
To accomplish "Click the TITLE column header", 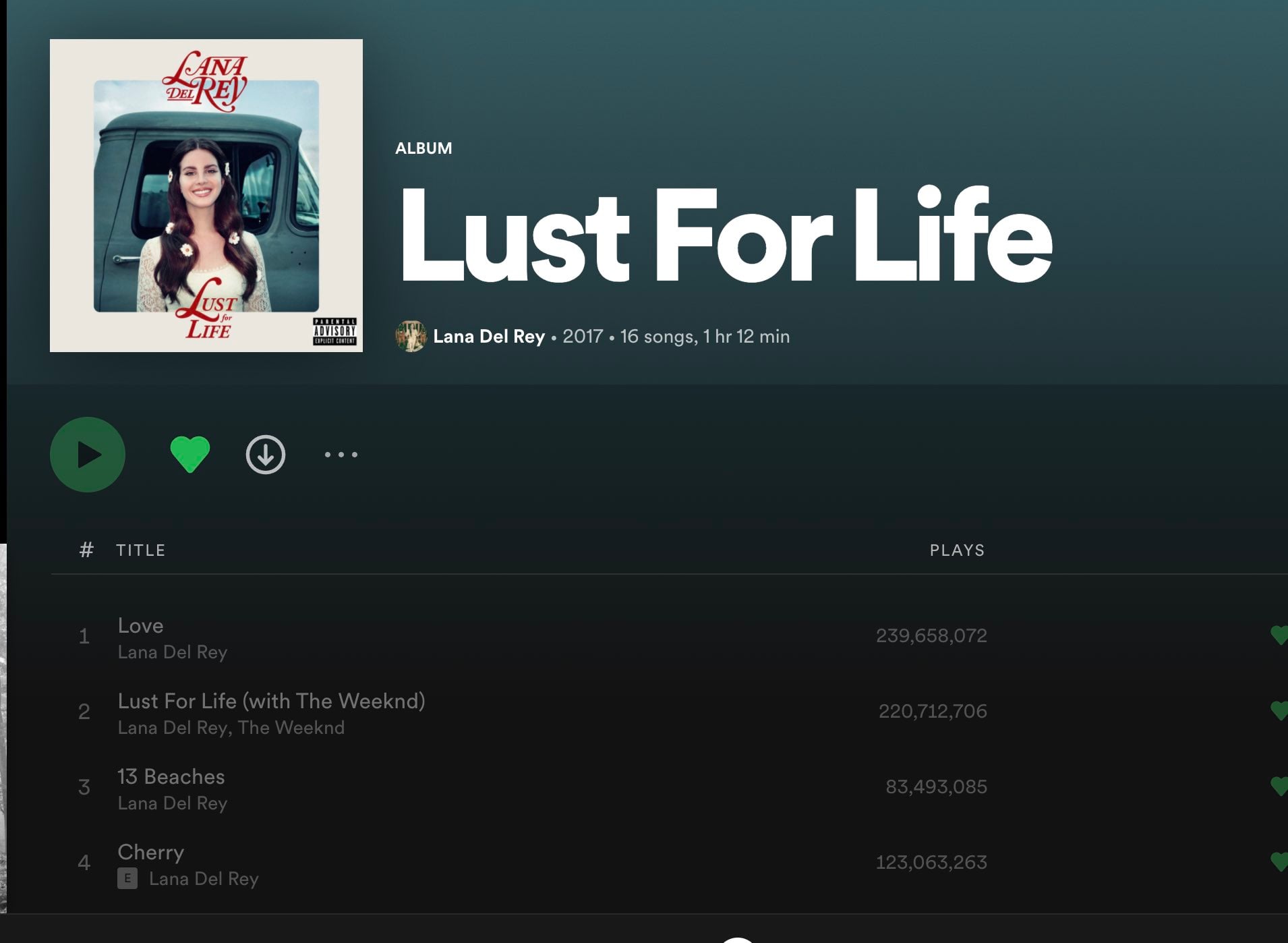I will coord(141,550).
